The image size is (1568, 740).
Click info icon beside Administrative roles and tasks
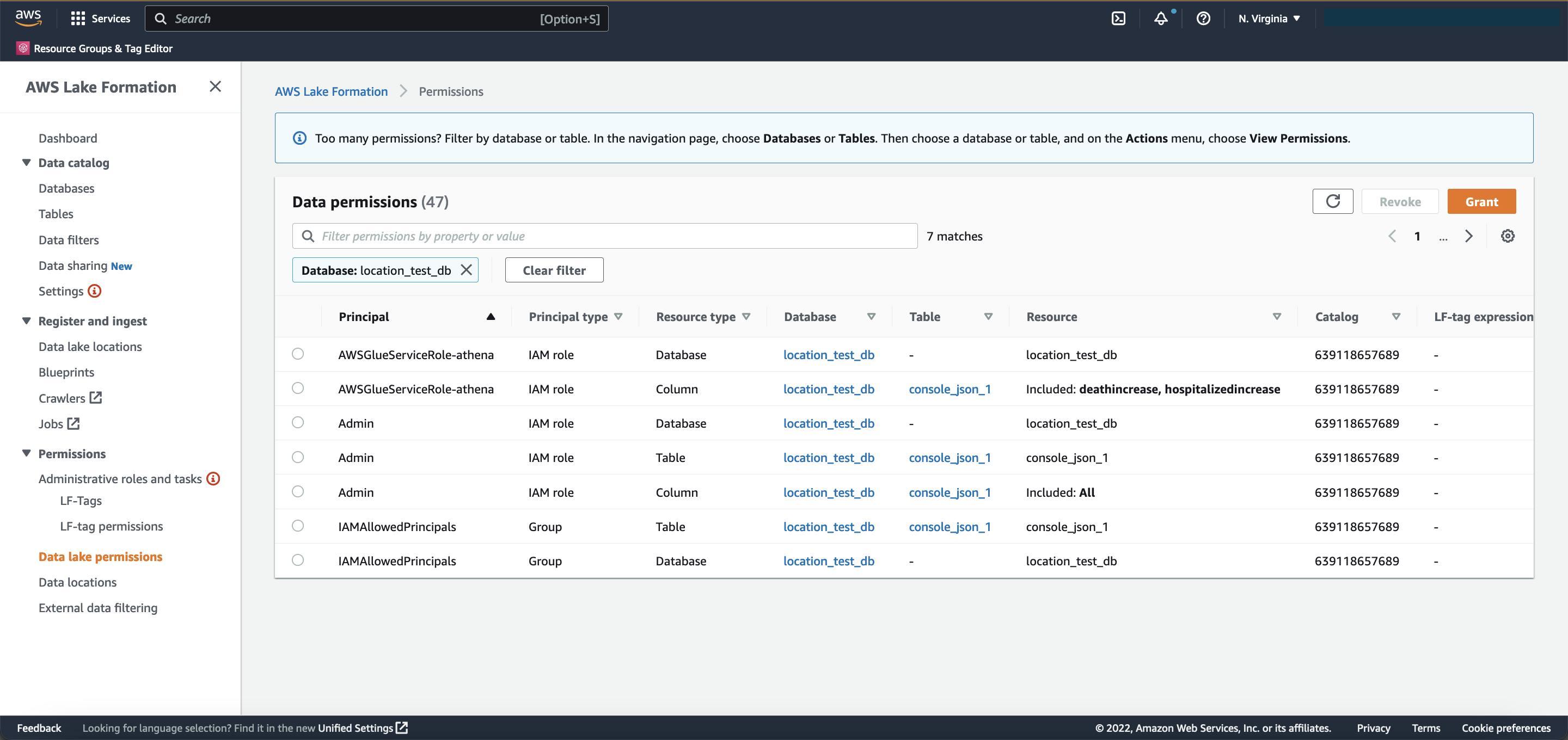213,479
